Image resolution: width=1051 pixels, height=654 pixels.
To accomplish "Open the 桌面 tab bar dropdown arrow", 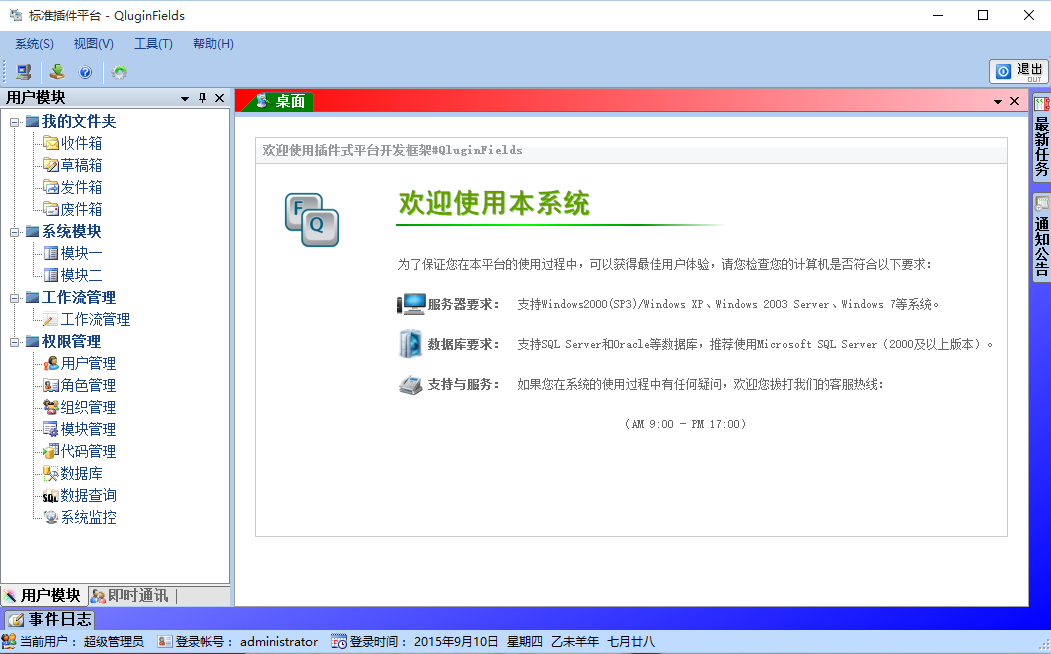I will point(997,101).
